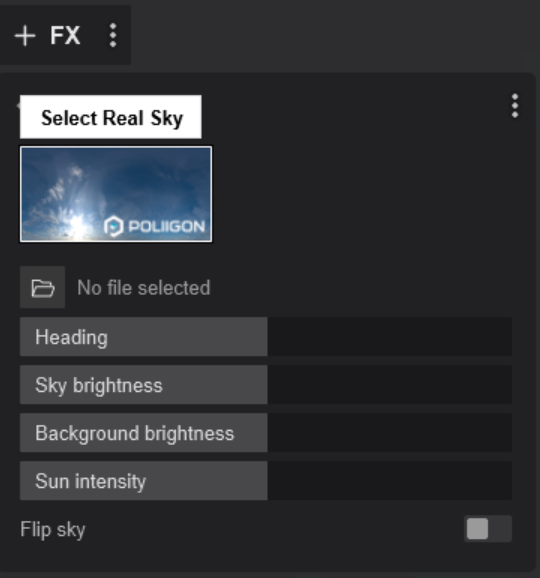Click the Background brightness slider label
Image resolution: width=540 pixels, height=578 pixels.
tap(135, 433)
